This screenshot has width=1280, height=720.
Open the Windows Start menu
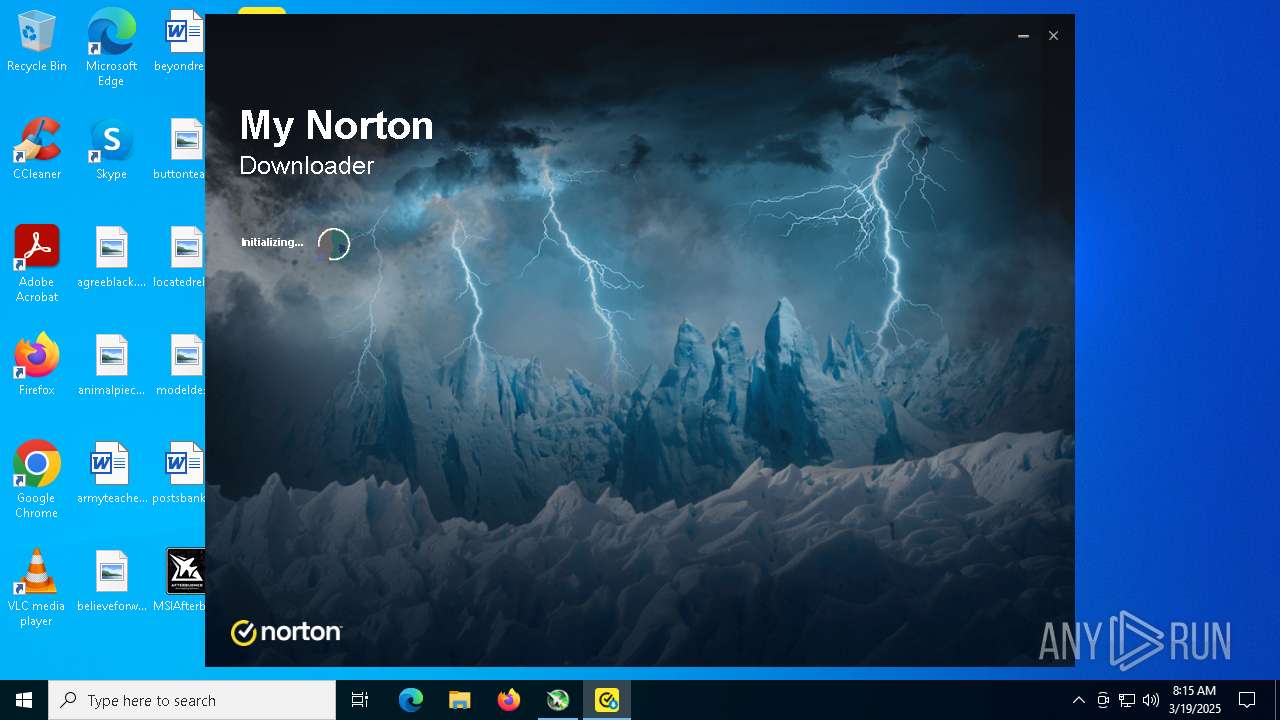[24, 700]
